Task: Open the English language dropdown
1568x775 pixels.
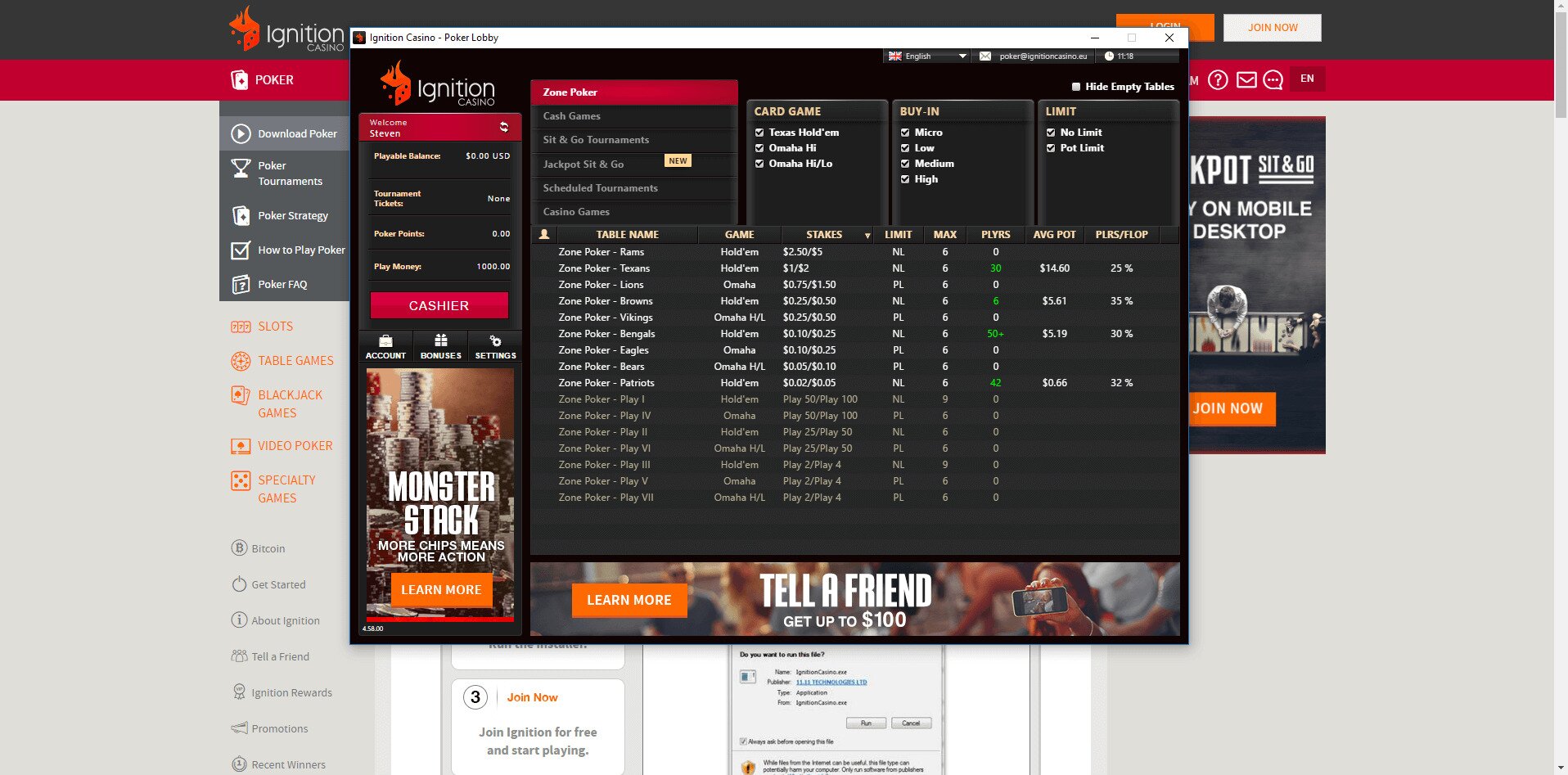Action: point(927,56)
